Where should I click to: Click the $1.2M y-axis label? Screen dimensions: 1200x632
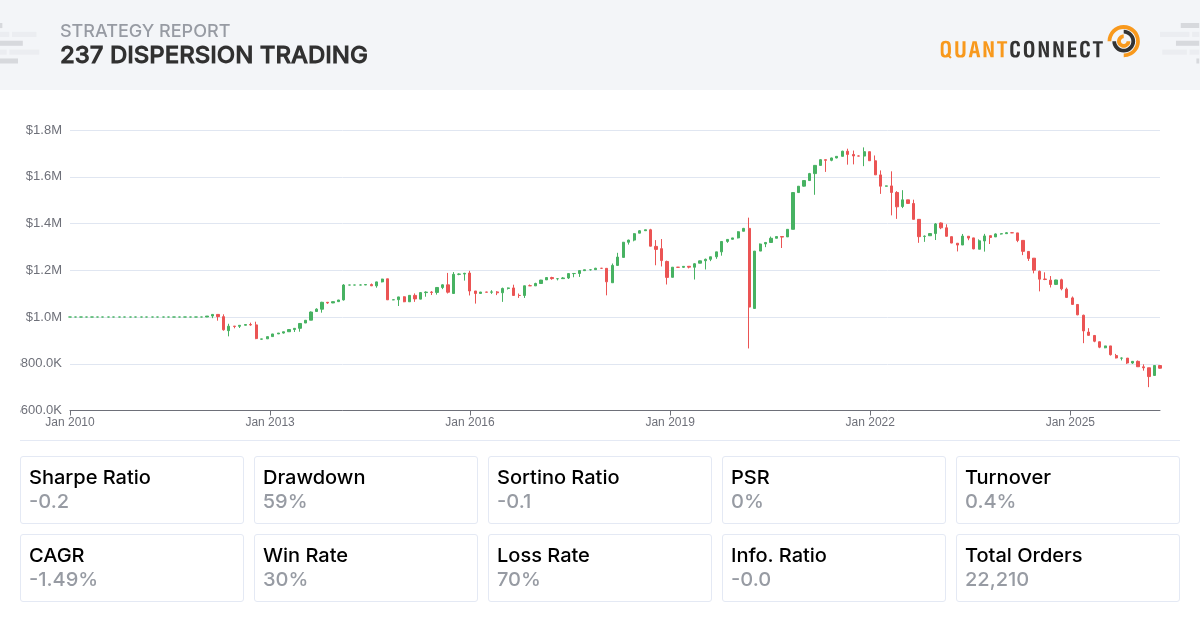point(44,270)
